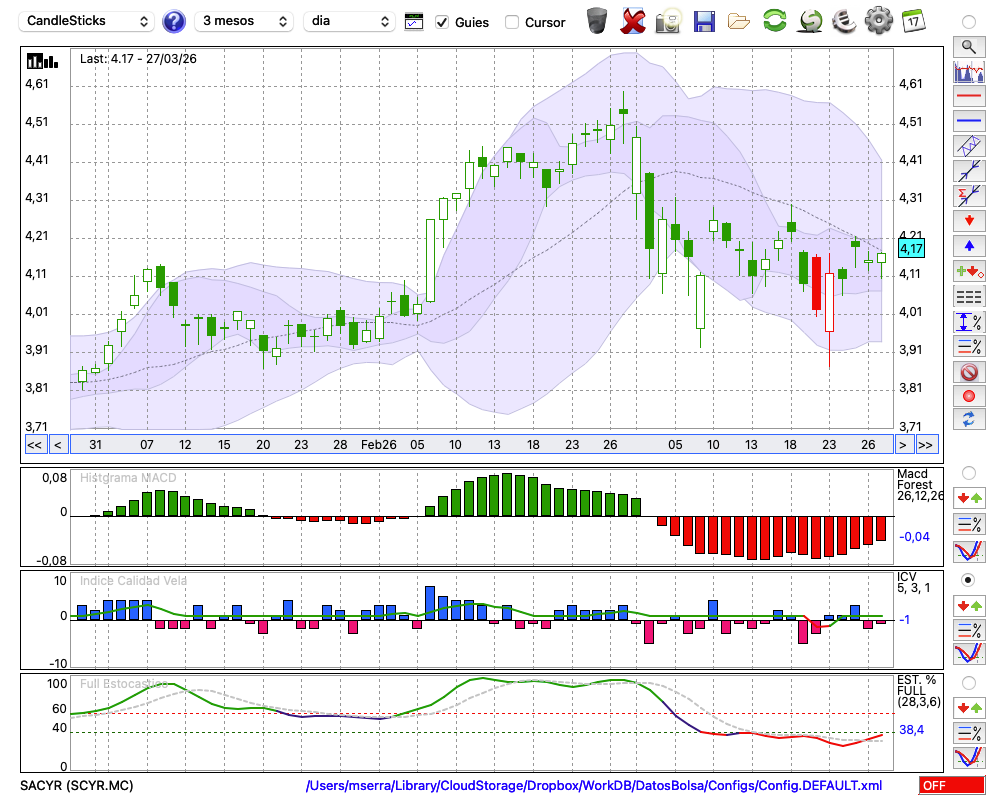1000x800 pixels.
Task: Click the red X delete icon
Action: (x=633, y=21)
